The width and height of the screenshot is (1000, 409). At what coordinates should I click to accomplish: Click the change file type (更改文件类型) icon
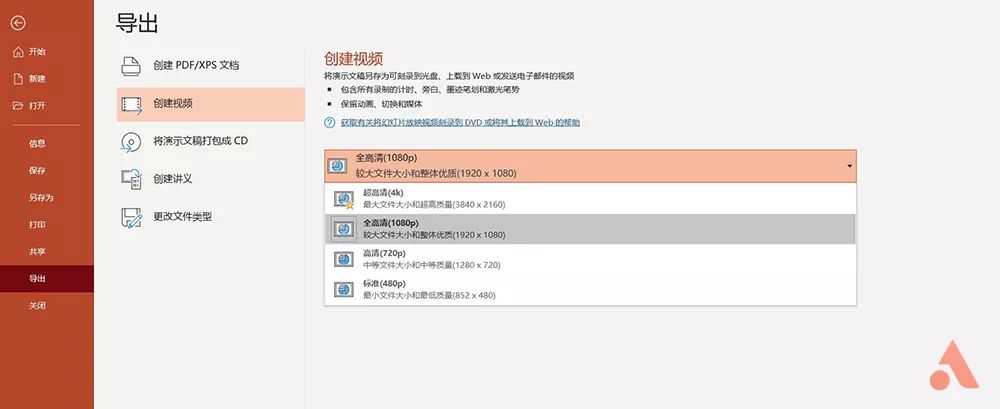[131, 218]
